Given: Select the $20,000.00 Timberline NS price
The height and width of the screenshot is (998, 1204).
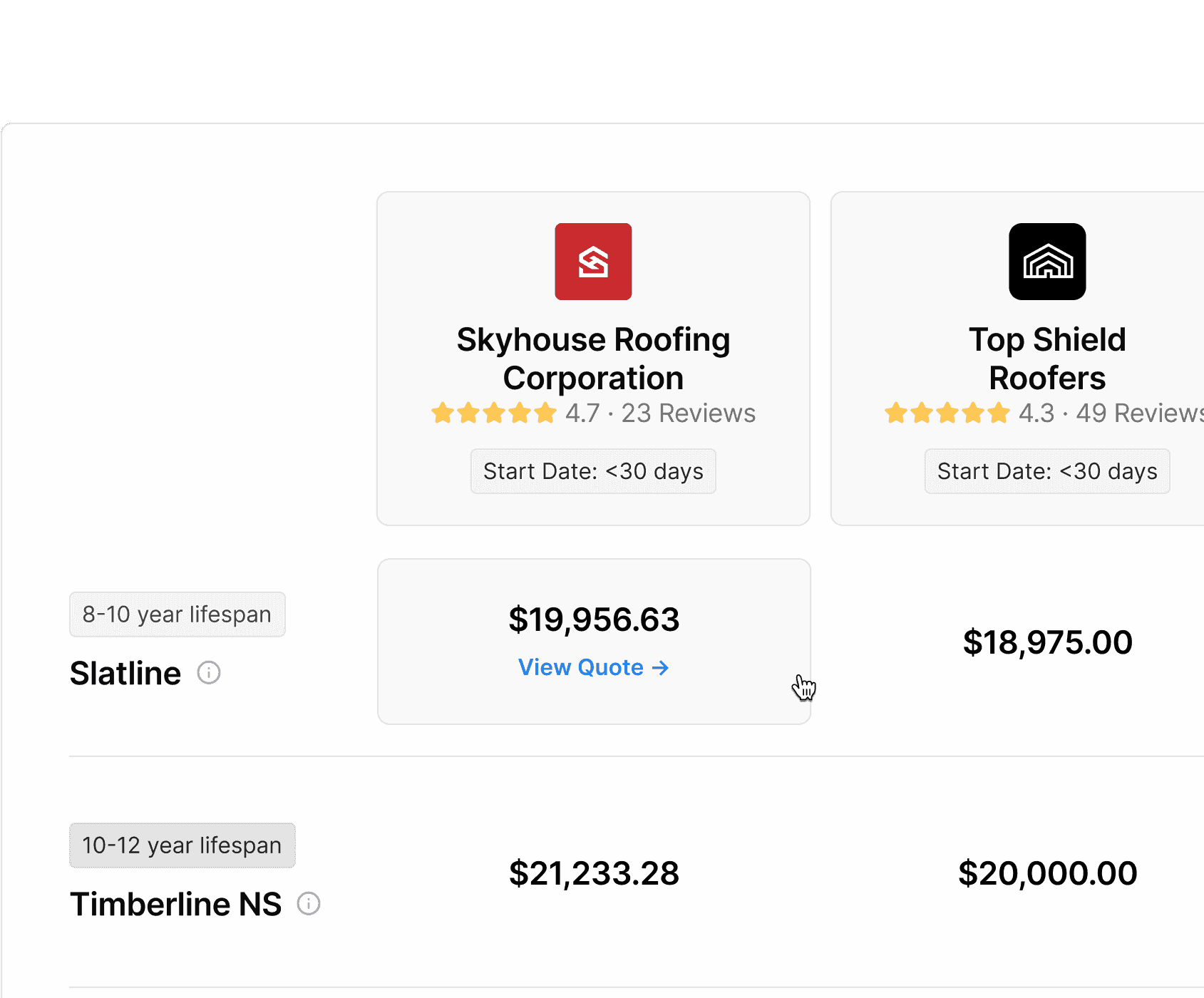Looking at the screenshot, I should pos(1047,873).
